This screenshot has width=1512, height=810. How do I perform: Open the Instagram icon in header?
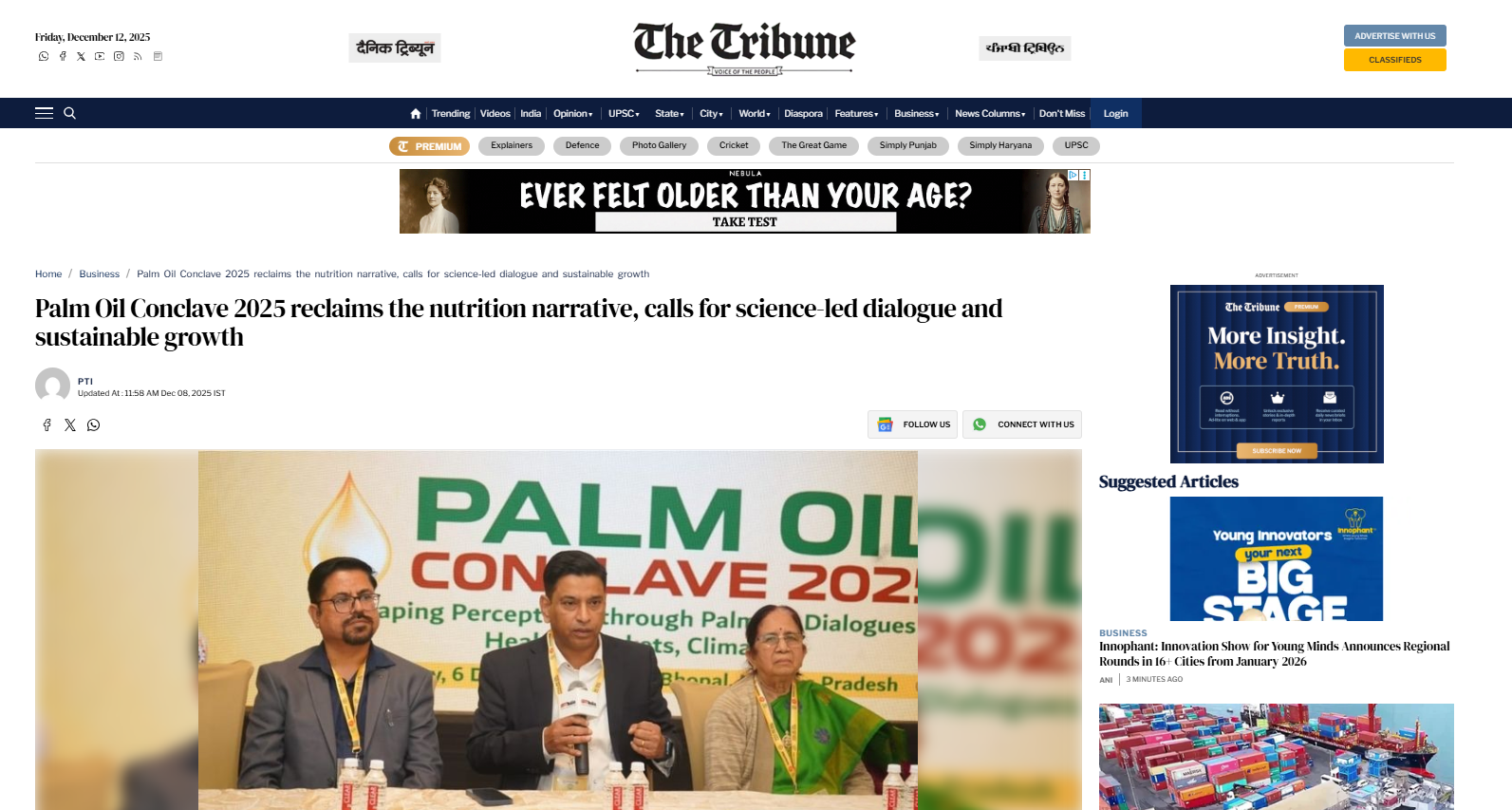[119, 56]
